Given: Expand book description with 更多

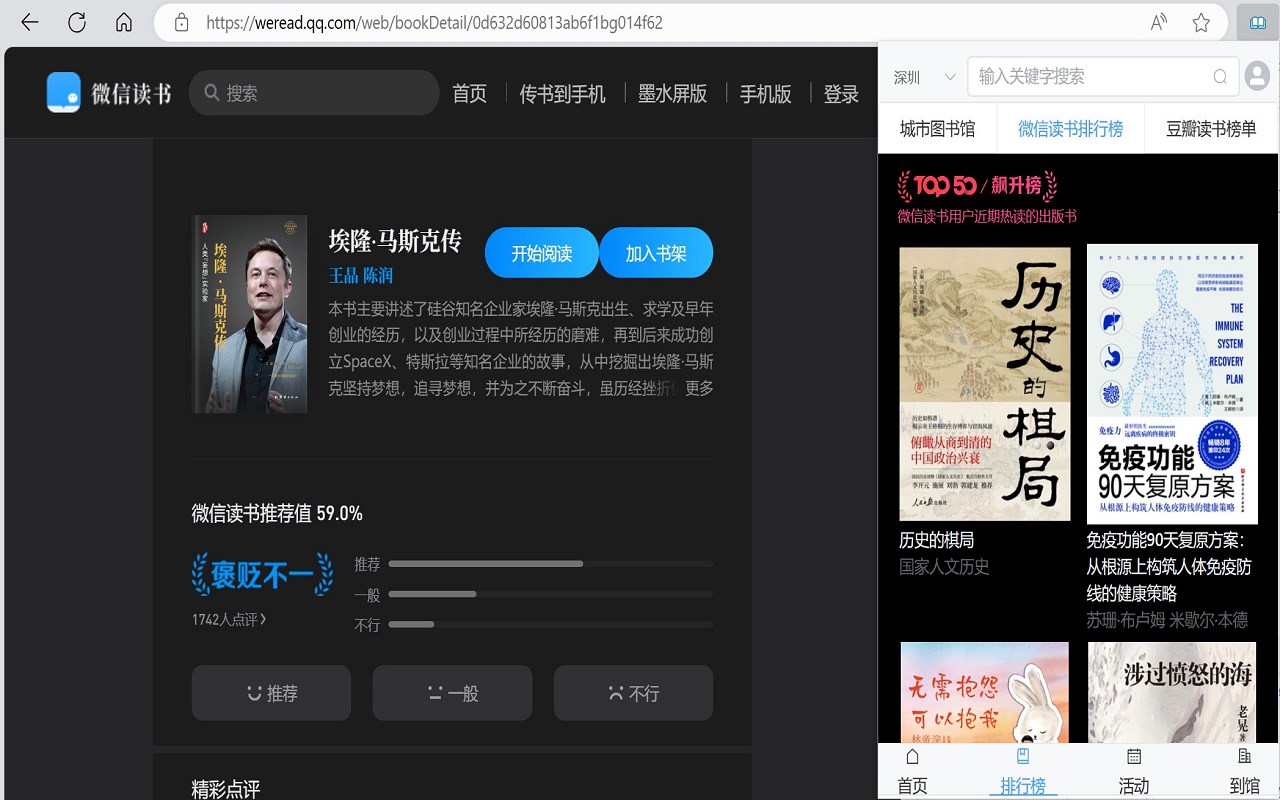Looking at the screenshot, I should point(699,388).
